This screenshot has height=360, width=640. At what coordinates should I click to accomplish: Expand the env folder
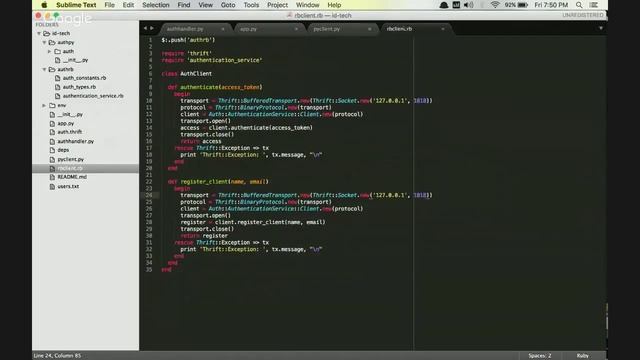tap(44, 105)
